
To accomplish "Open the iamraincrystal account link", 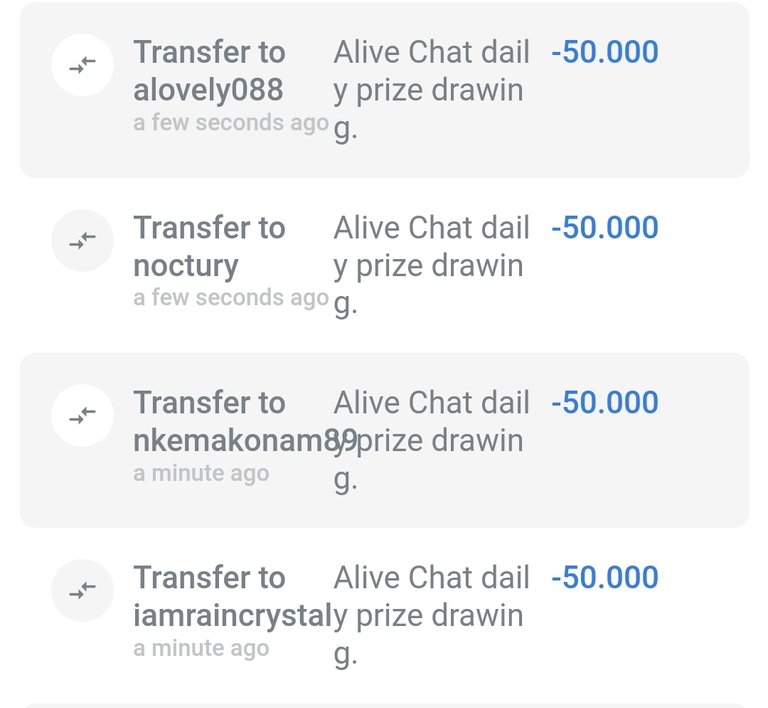I will pyautogui.click(x=230, y=616).
